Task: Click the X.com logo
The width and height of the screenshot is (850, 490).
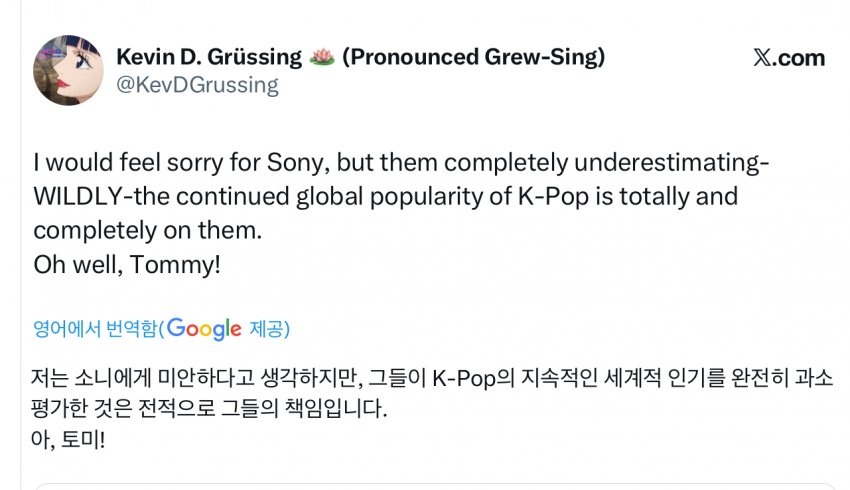Action: 789,57
